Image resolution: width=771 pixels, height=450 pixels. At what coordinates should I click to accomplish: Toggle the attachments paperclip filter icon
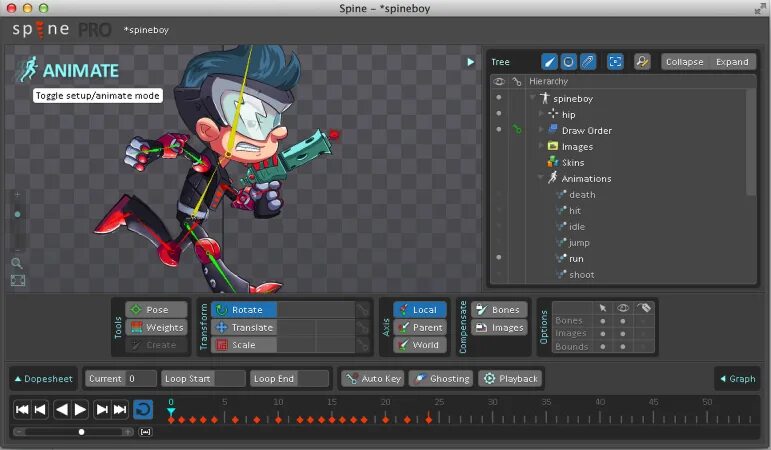[588, 62]
